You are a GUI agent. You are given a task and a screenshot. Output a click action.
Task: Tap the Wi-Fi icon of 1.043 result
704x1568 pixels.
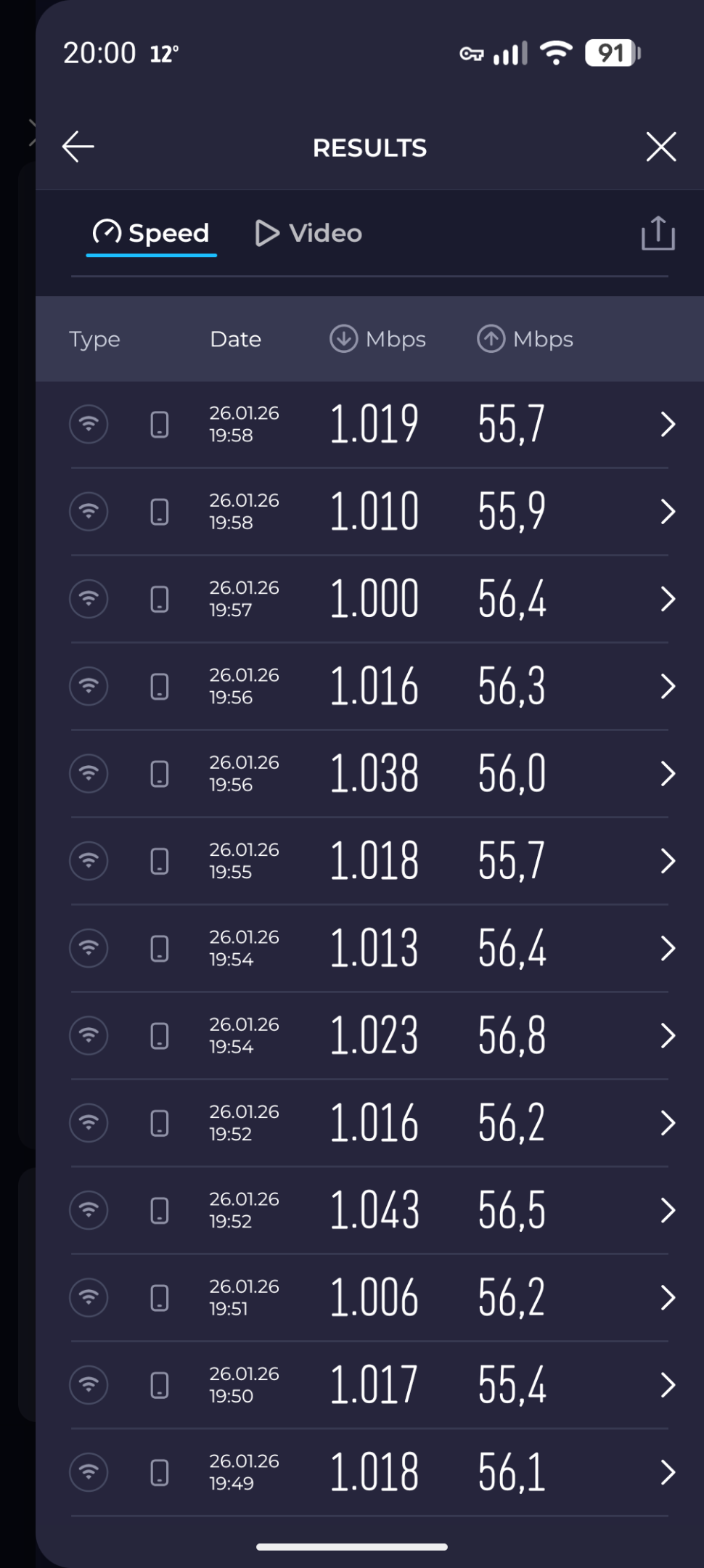pyautogui.click(x=89, y=1210)
